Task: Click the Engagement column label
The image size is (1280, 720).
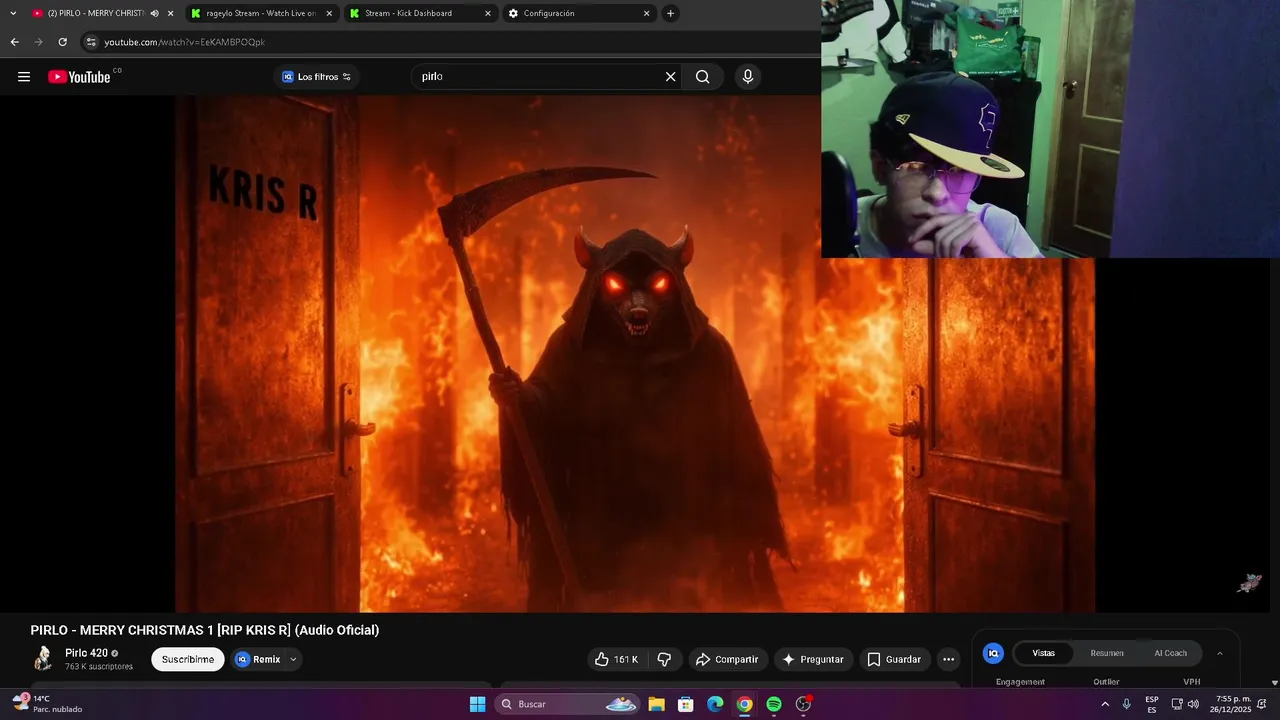Action: click(1020, 682)
